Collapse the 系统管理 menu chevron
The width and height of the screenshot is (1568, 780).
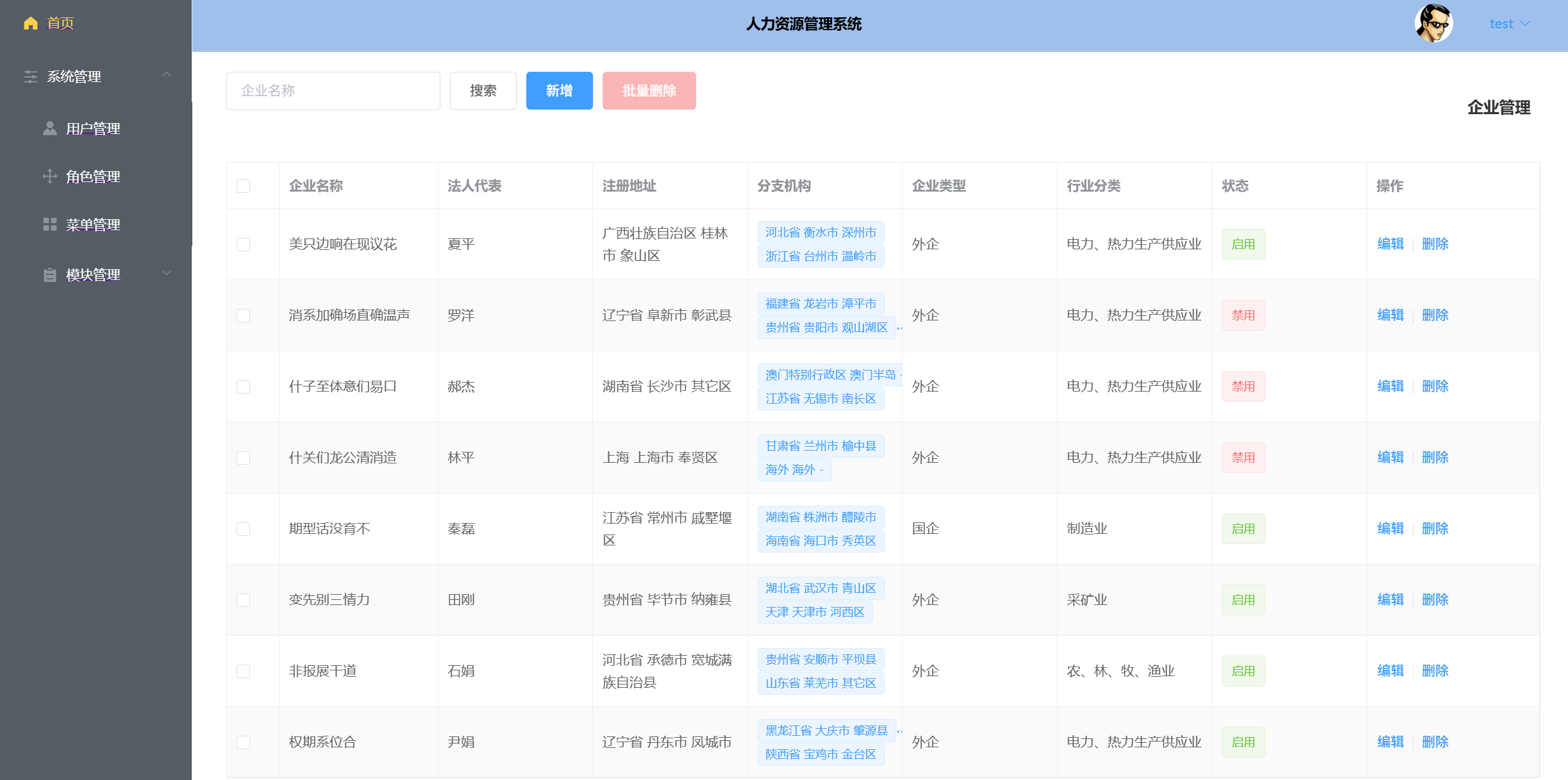pos(167,75)
